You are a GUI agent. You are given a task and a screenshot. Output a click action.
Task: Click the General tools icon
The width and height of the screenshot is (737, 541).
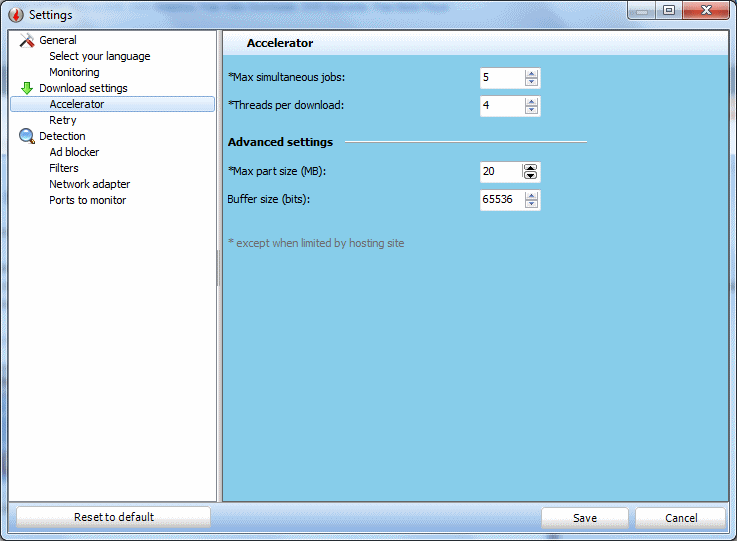(x=27, y=40)
